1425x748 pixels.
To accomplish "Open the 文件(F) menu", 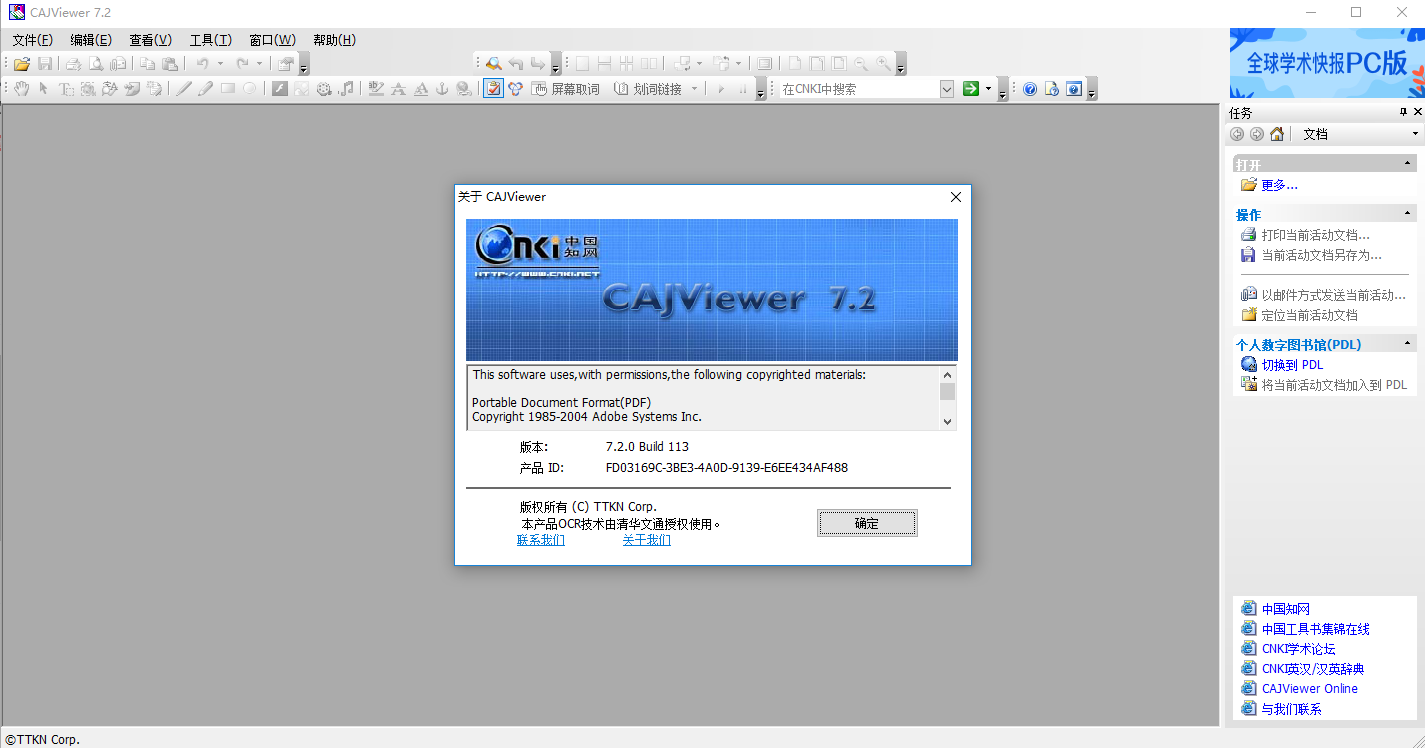I will point(33,40).
